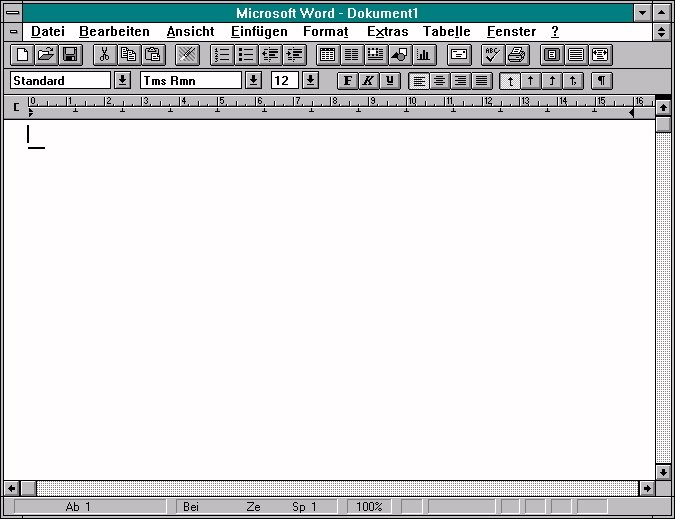Expand the Standard style dropdown arrow
This screenshot has width=675, height=519.
122,80
